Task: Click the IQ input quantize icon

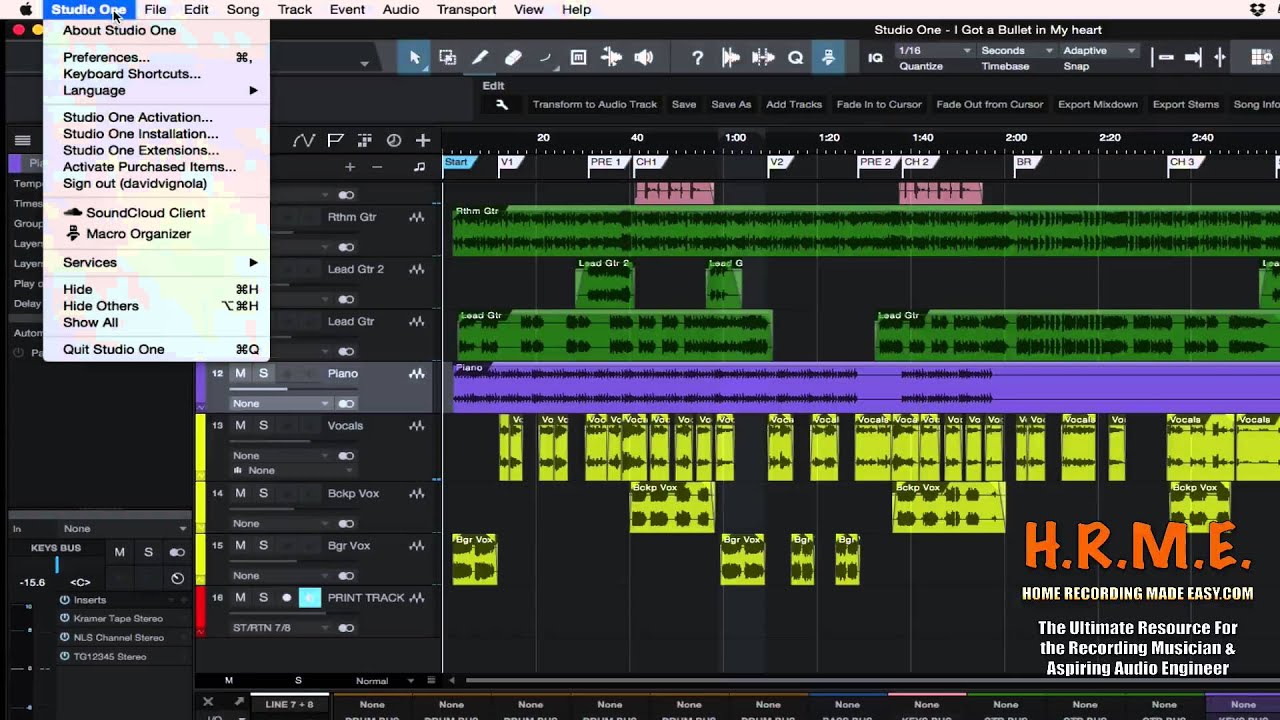Action: (x=875, y=58)
